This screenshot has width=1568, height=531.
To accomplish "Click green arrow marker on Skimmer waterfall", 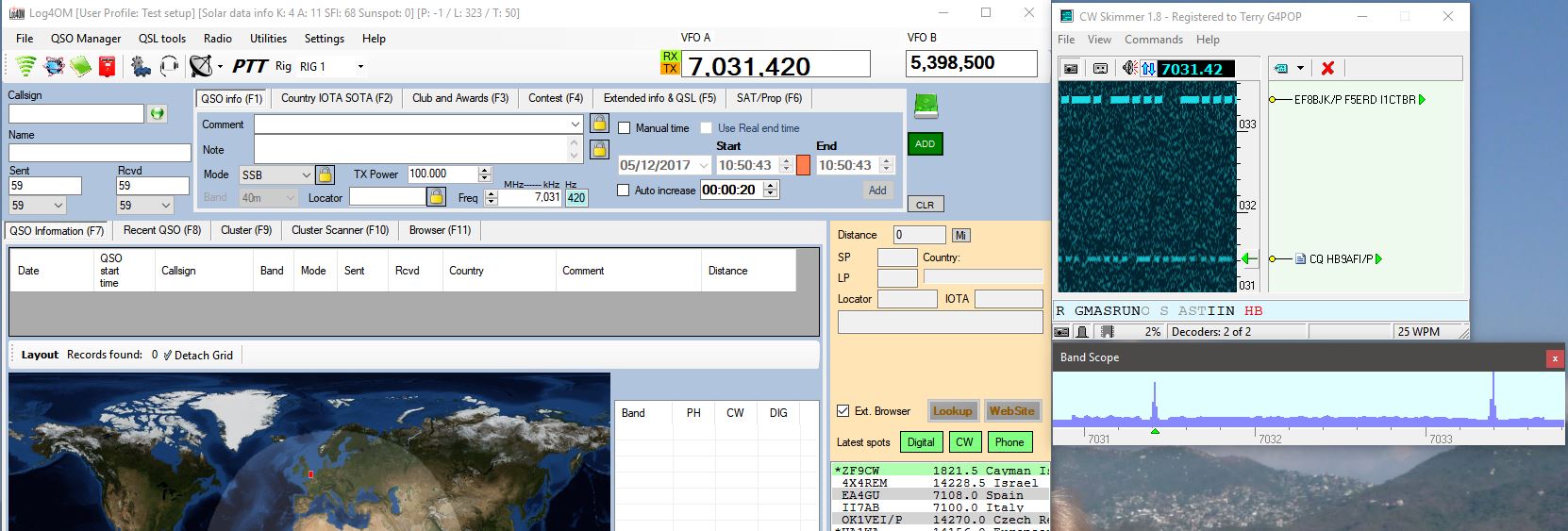I will 1249,258.
